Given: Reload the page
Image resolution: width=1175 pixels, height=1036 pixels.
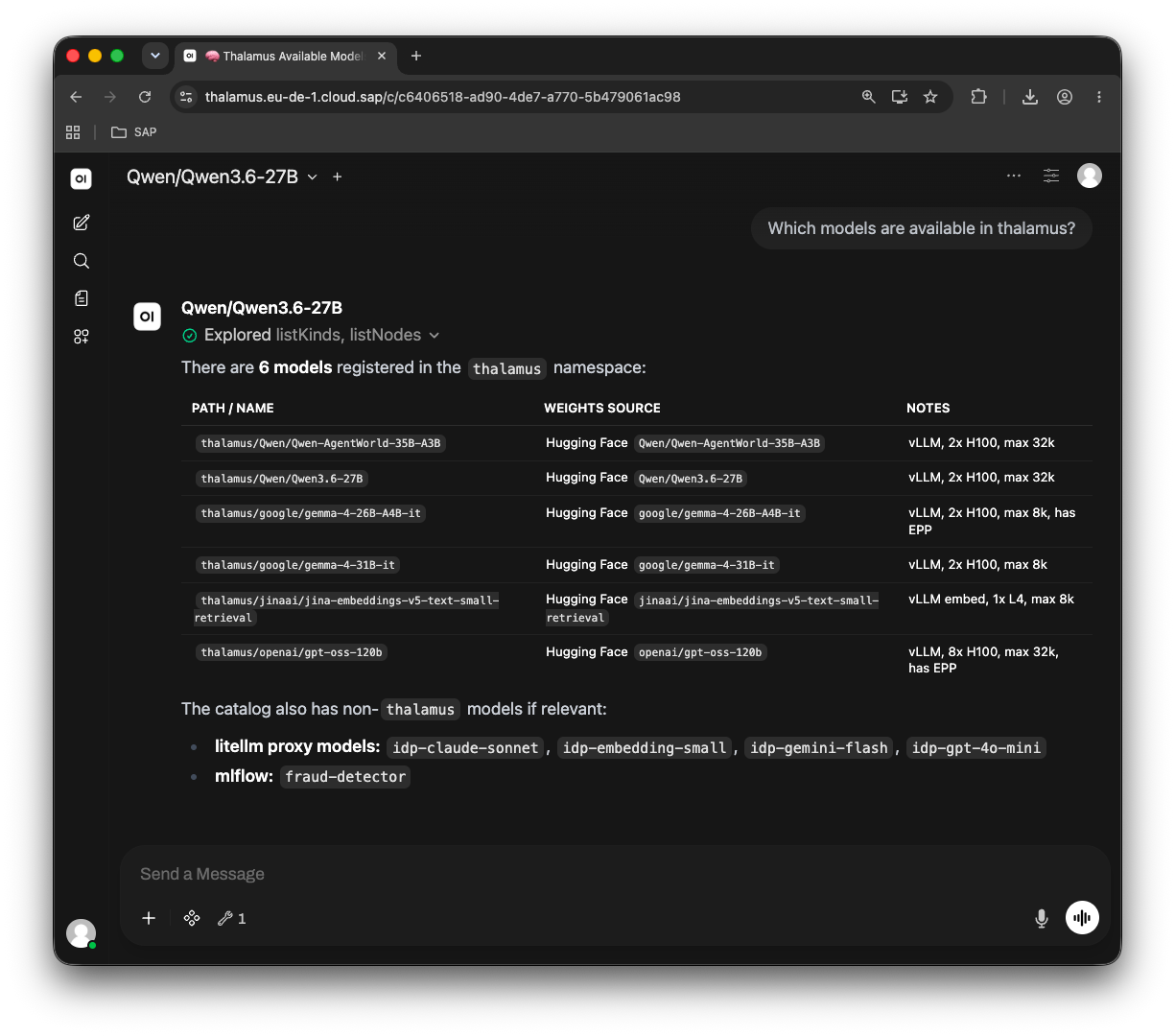Looking at the screenshot, I should coord(145,97).
